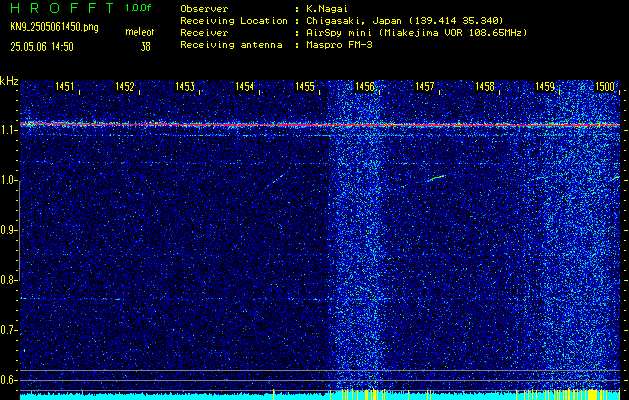Screen dimensions: 629x400
Task: Click the 1458 time marker
Action: (x=485, y=86)
